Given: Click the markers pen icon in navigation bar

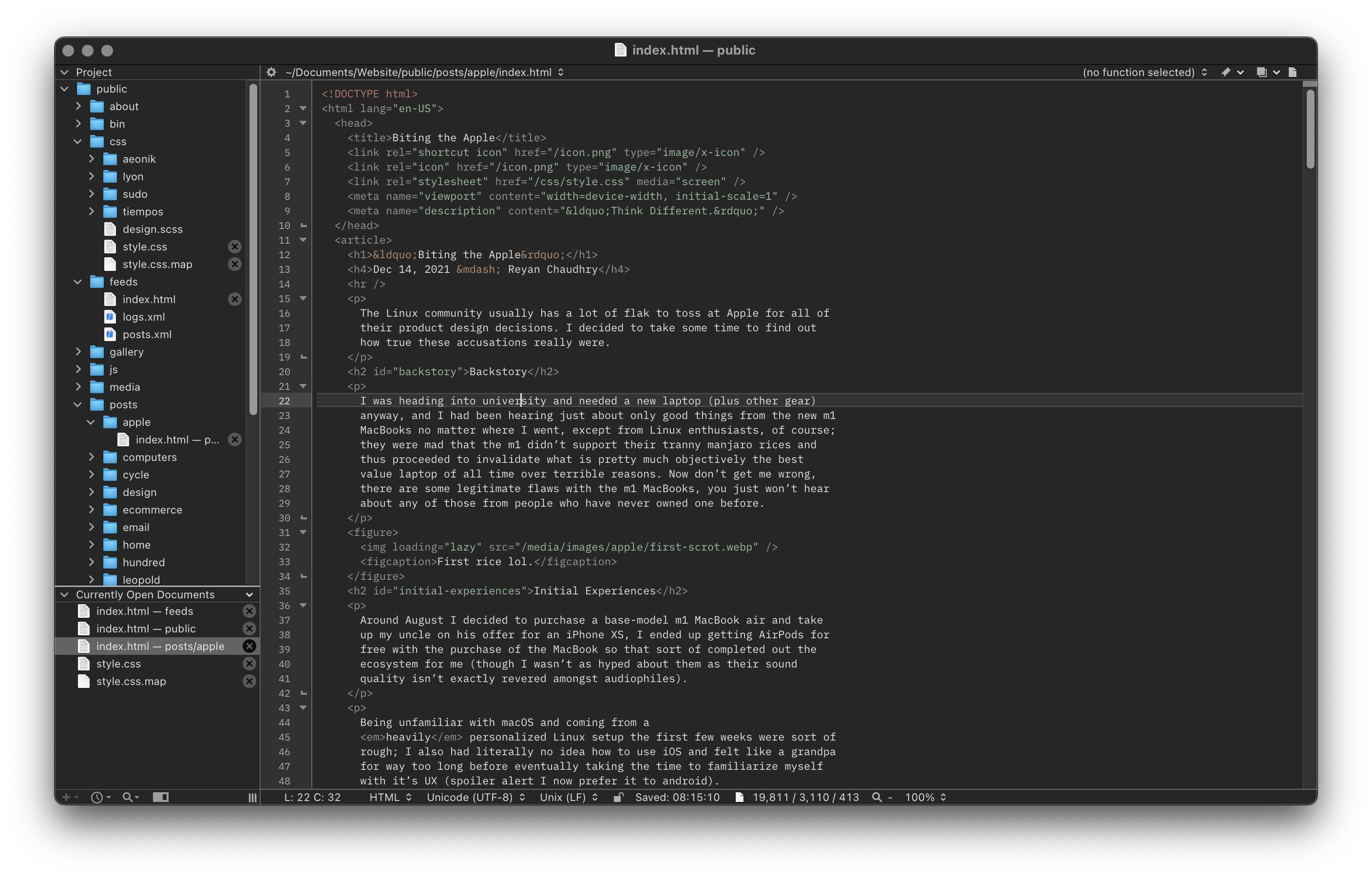Looking at the screenshot, I should [1225, 73].
